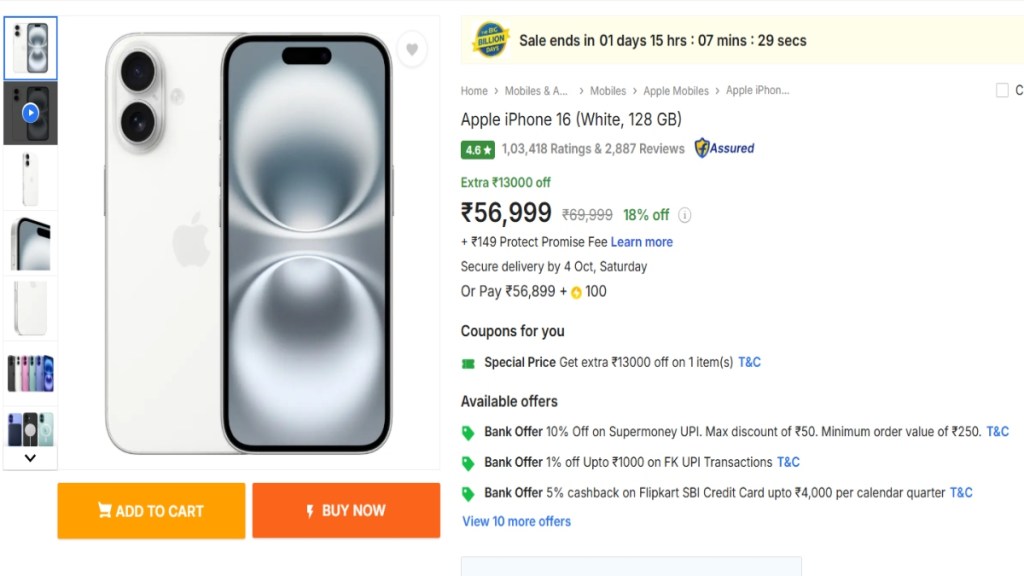
Task: Go to Apple Mobiles breadcrumb
Action: click(x=676, y=91)
